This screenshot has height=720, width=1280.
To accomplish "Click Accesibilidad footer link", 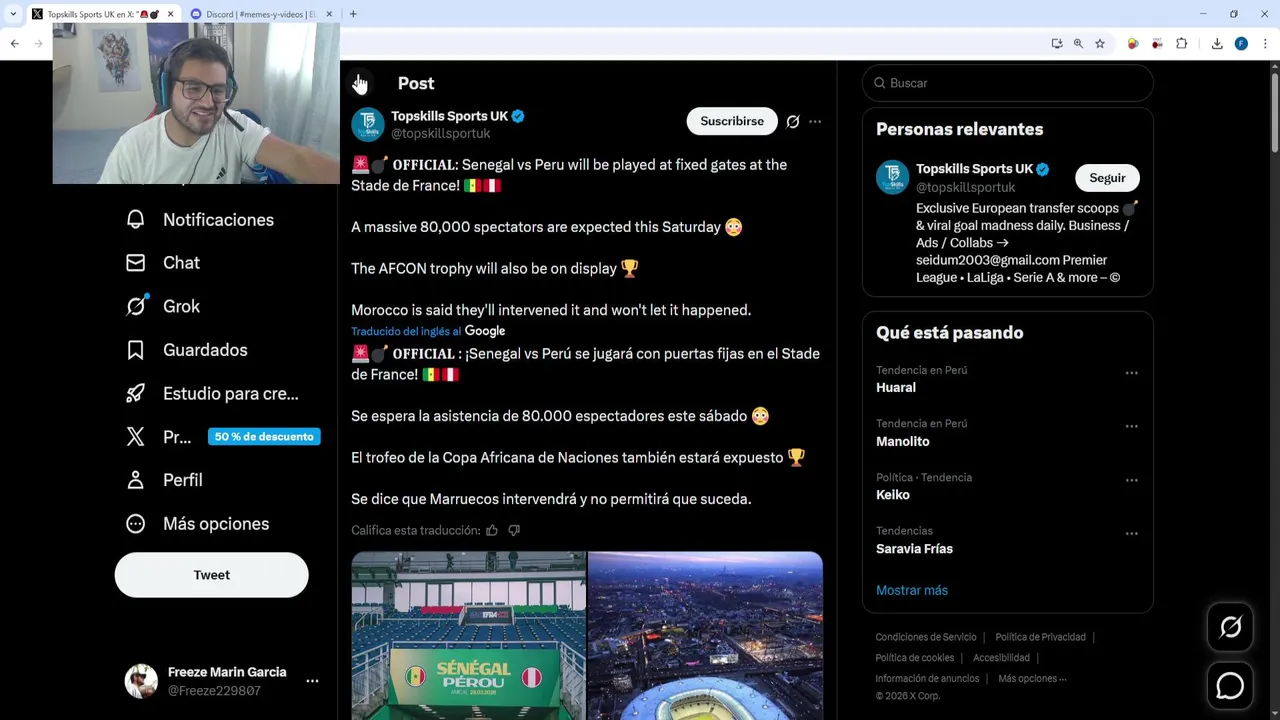I will click(x=1001, y=658).
